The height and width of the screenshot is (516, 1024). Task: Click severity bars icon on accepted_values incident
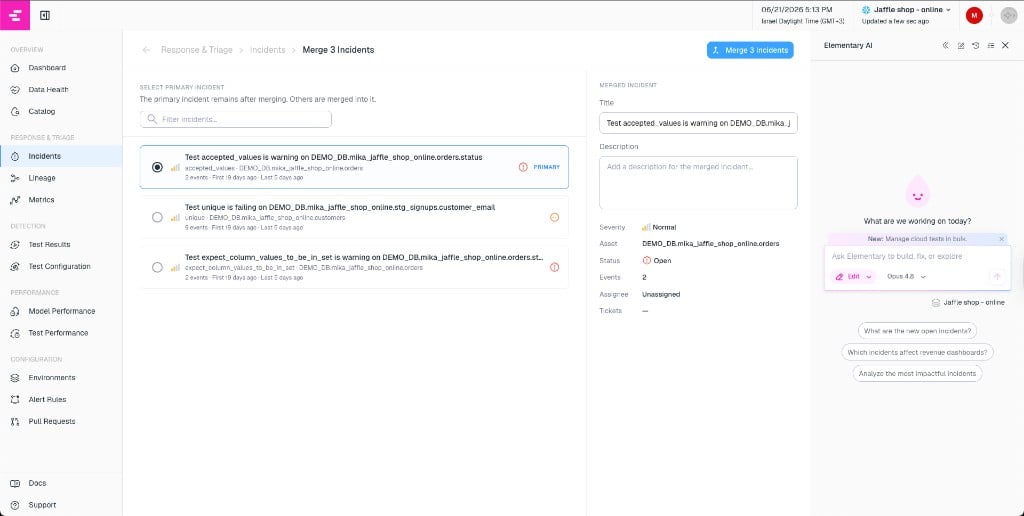[x=175, y=167]
